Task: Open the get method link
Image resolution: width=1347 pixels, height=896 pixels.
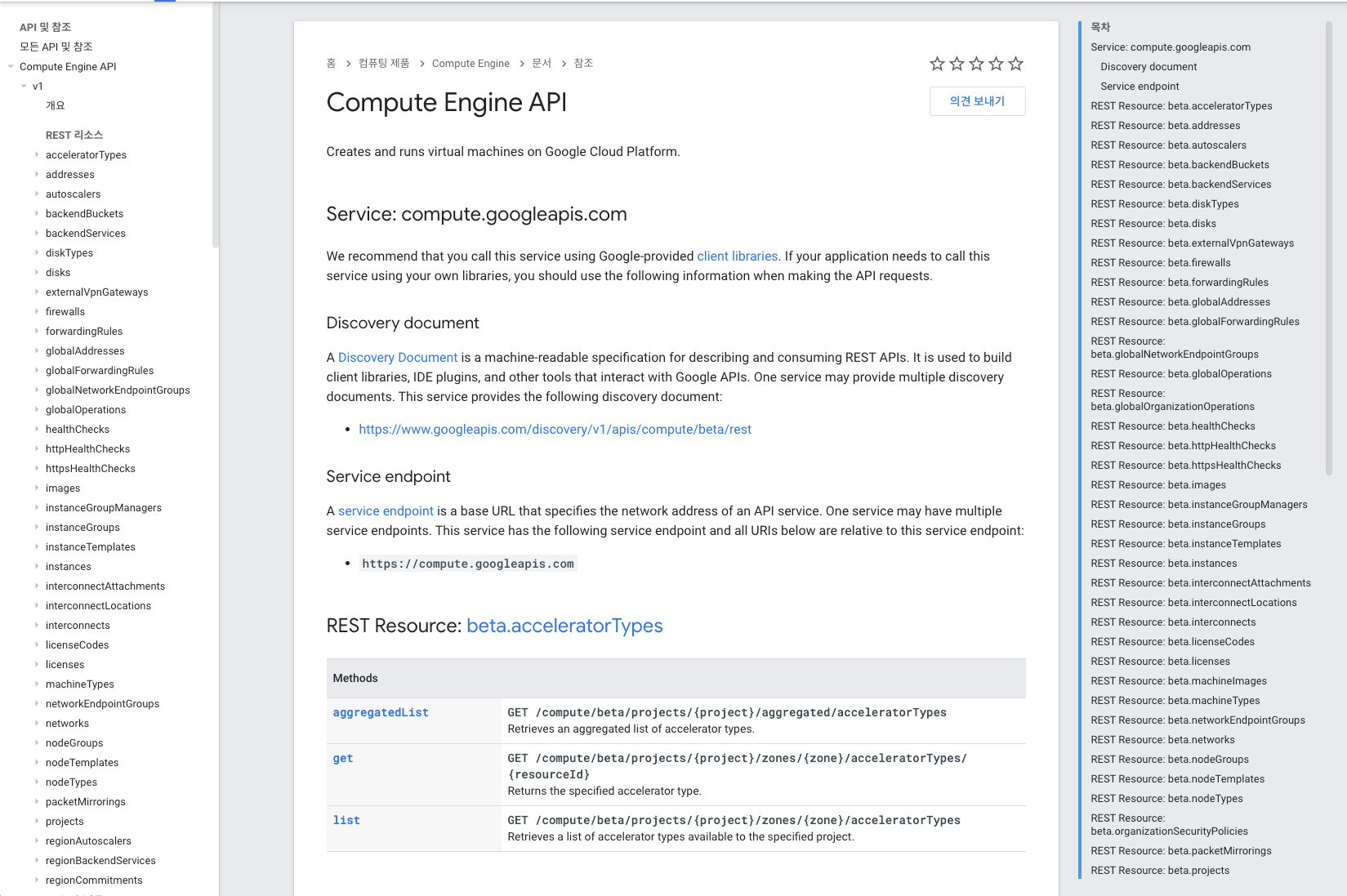Action: coord(343,759)
